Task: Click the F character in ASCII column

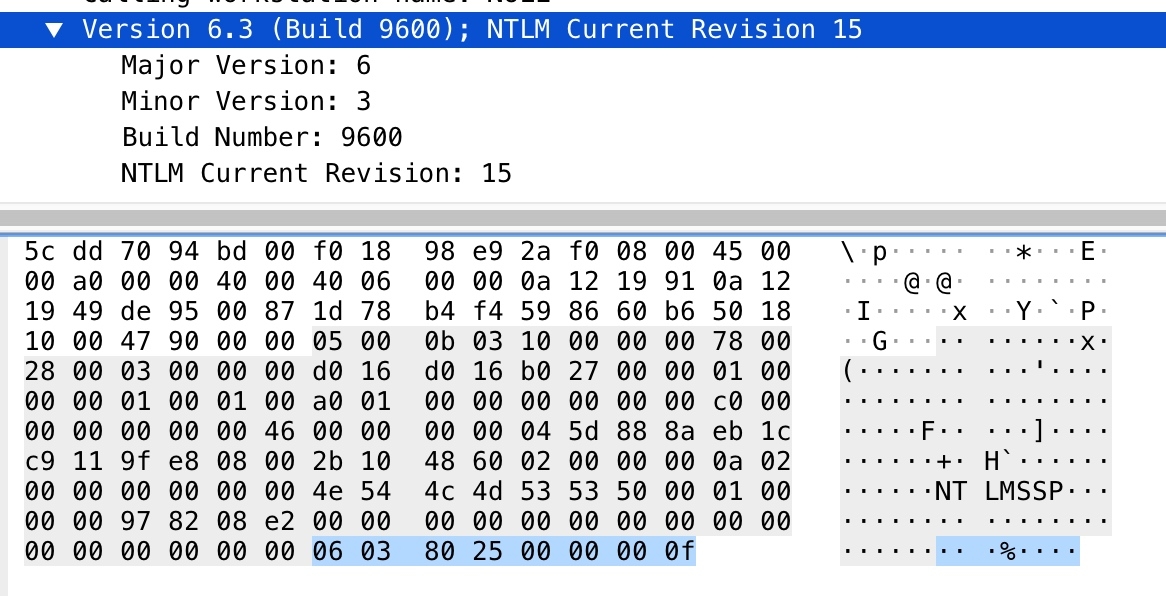Action: pos(926,431)
